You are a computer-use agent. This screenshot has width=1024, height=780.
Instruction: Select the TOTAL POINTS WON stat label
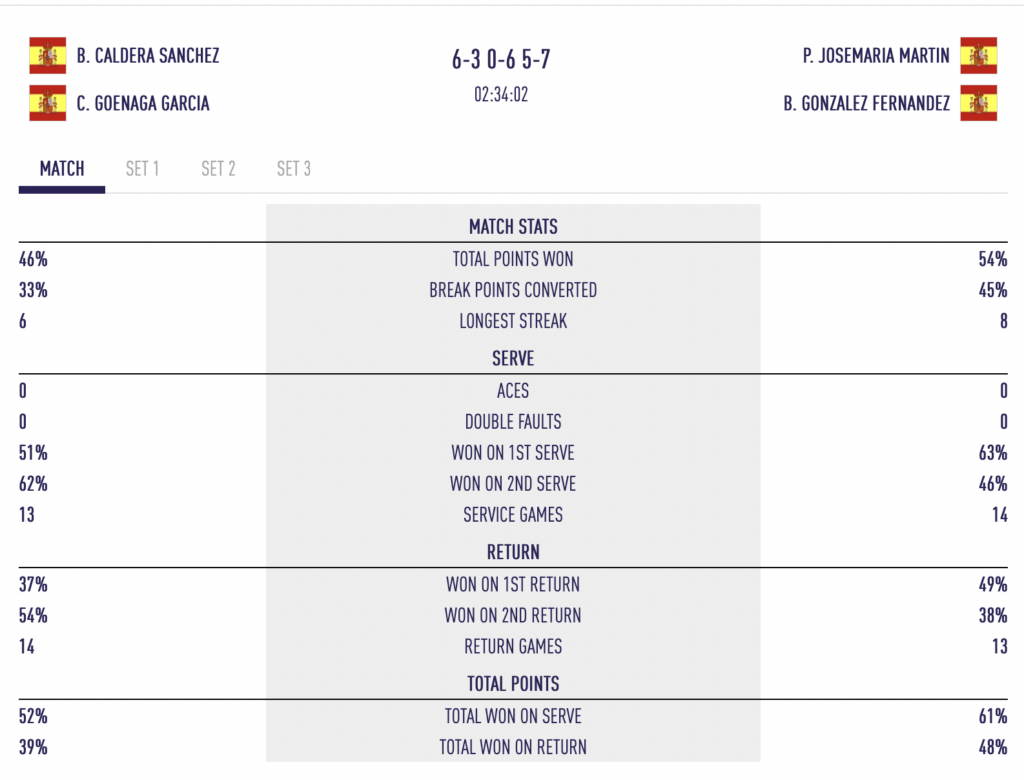point(513,259)
